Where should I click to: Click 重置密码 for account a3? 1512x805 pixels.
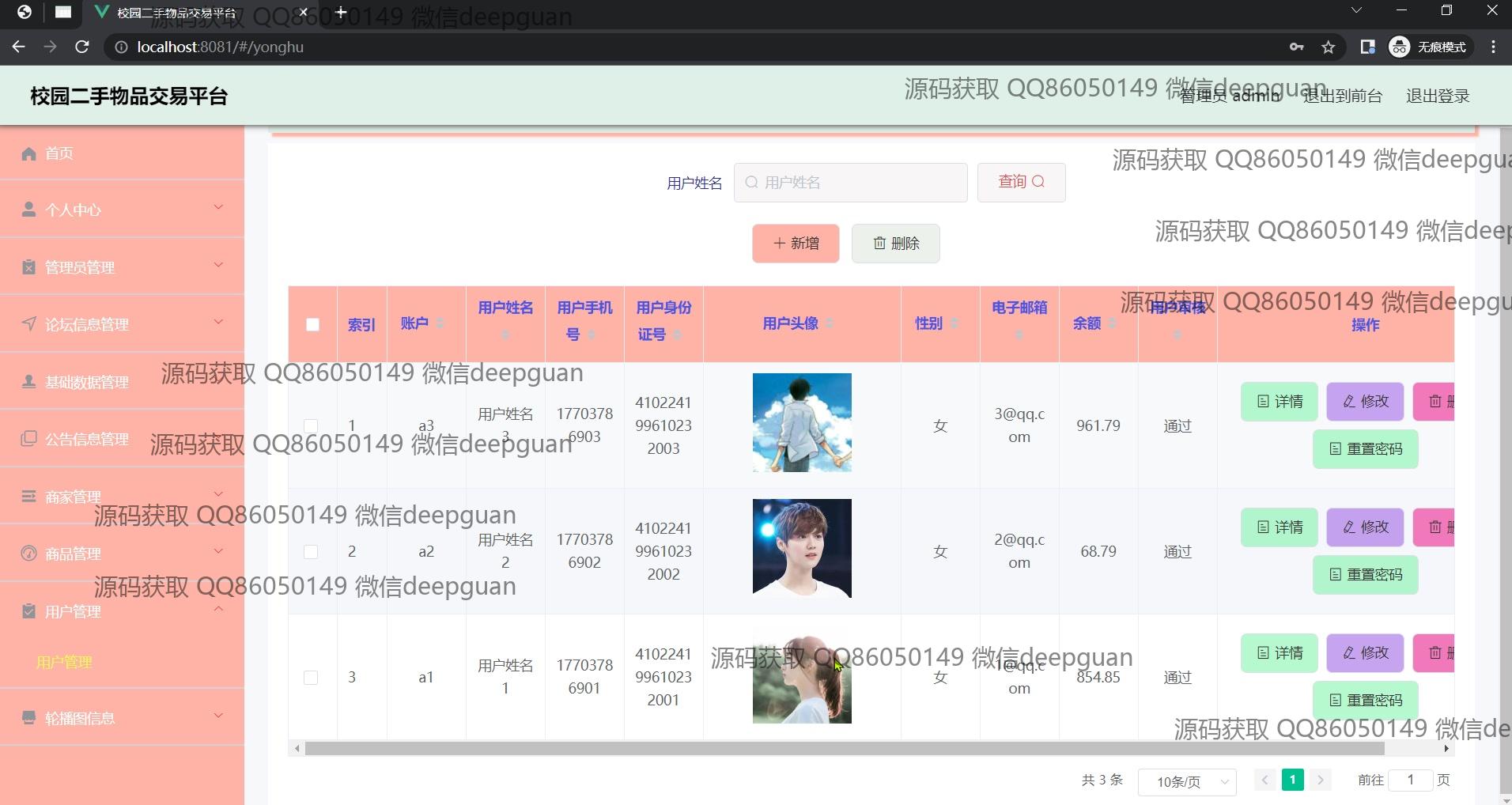[1366, 449]
